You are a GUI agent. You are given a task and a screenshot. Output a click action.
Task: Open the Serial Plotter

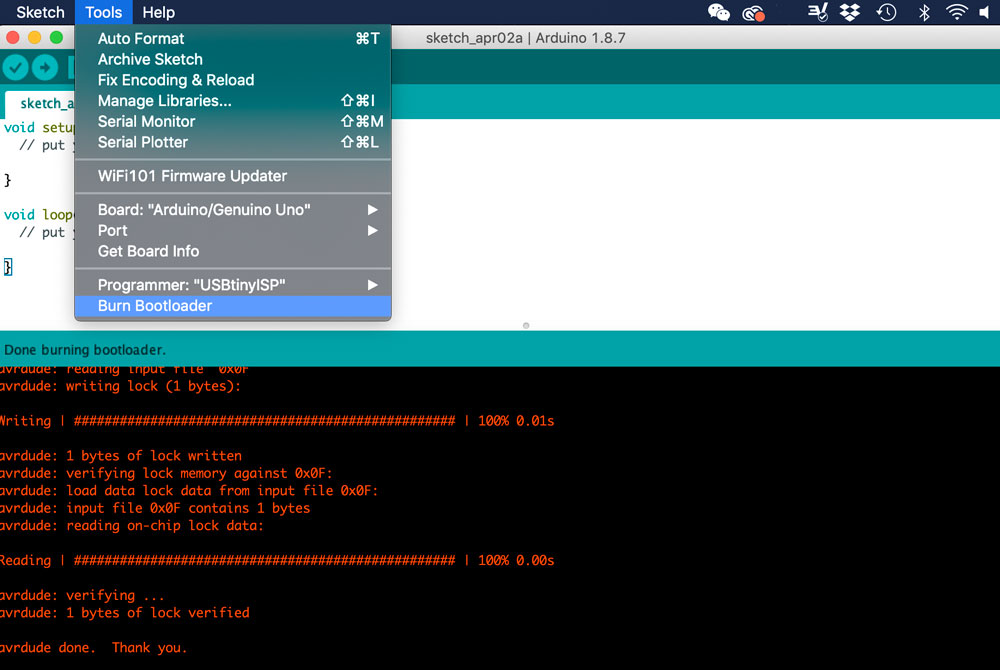tap(233, 142)
